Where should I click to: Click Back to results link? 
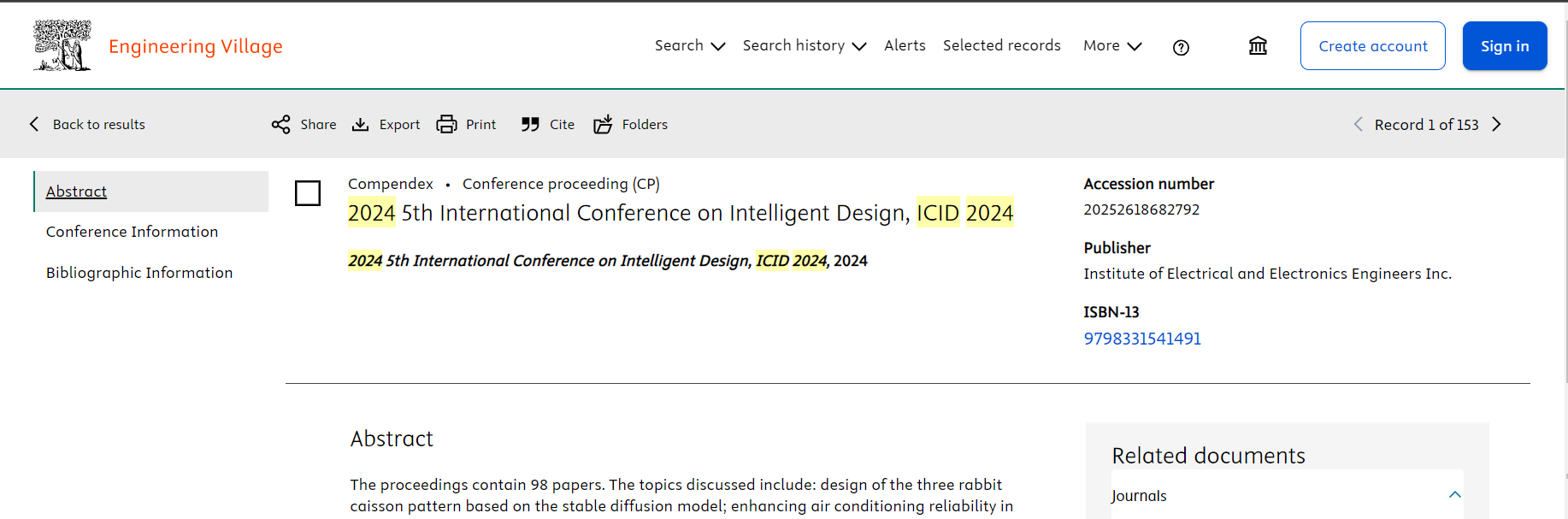point(99,125)
